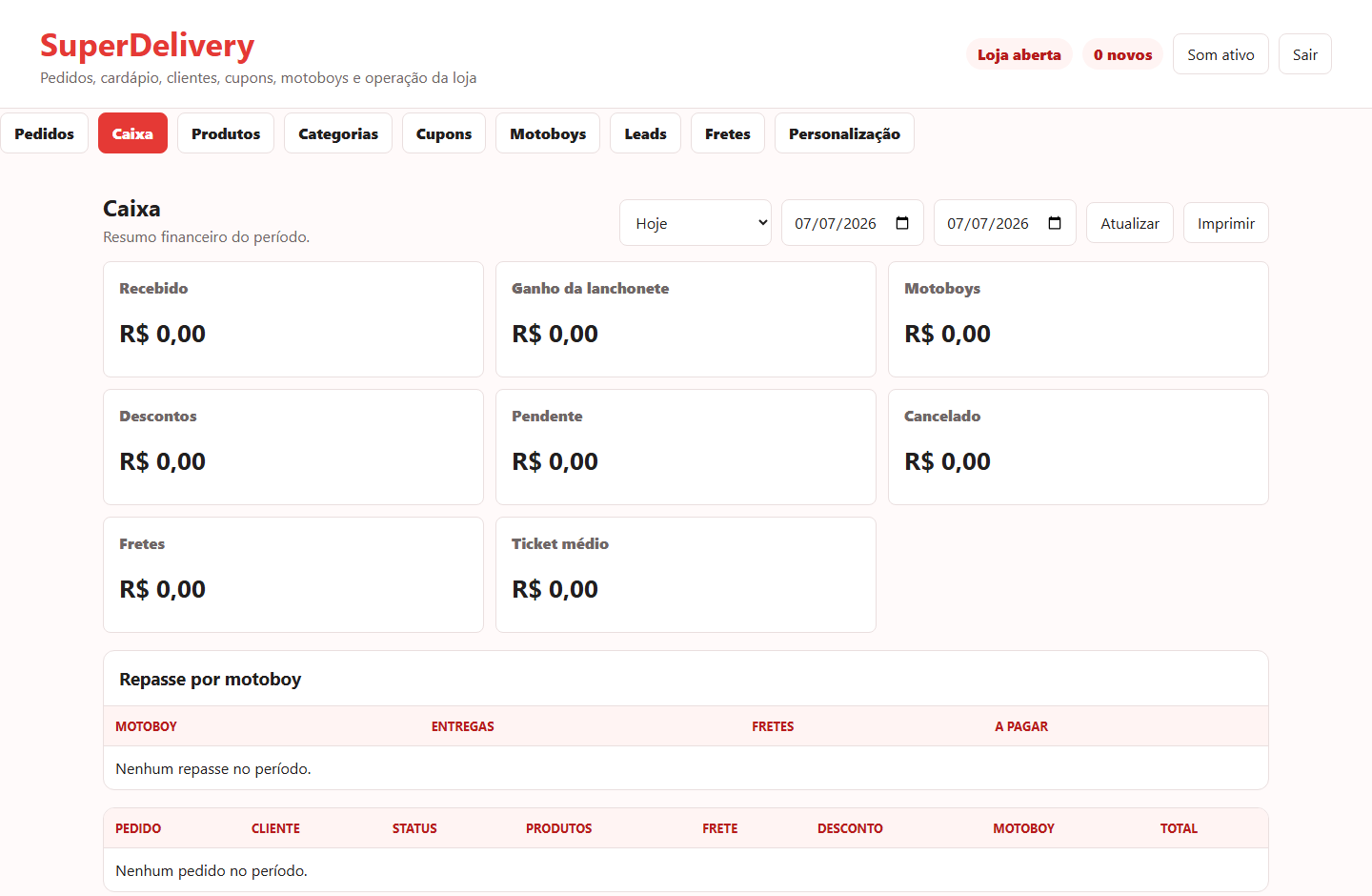Switch to the Pedidos tab
The width and height of the screenshot is (1372, 896).
[45, 133]
